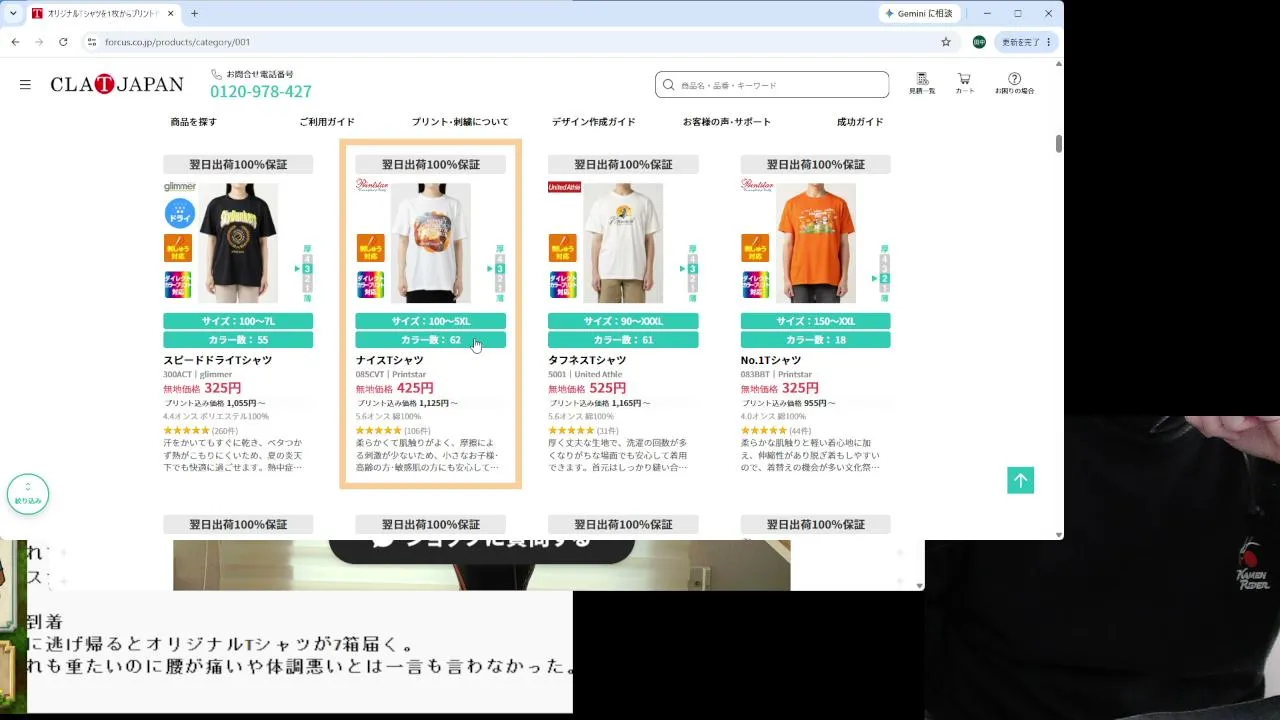The height and width of the screenshot is (720, 1280).
Task: Open the ナイスTシャツ product title
Action: pyautogui.click(x=390, y=360)
